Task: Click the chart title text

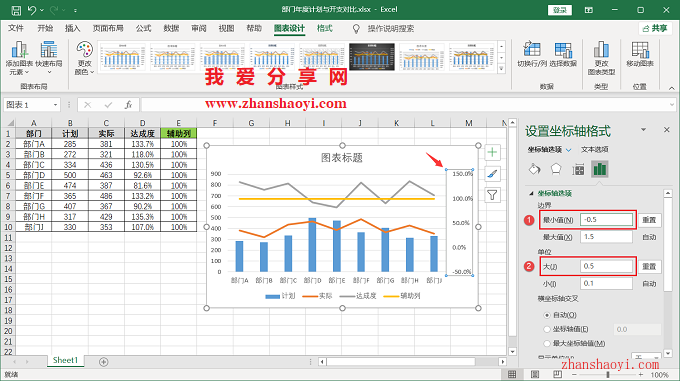Action: coord(342,158)
